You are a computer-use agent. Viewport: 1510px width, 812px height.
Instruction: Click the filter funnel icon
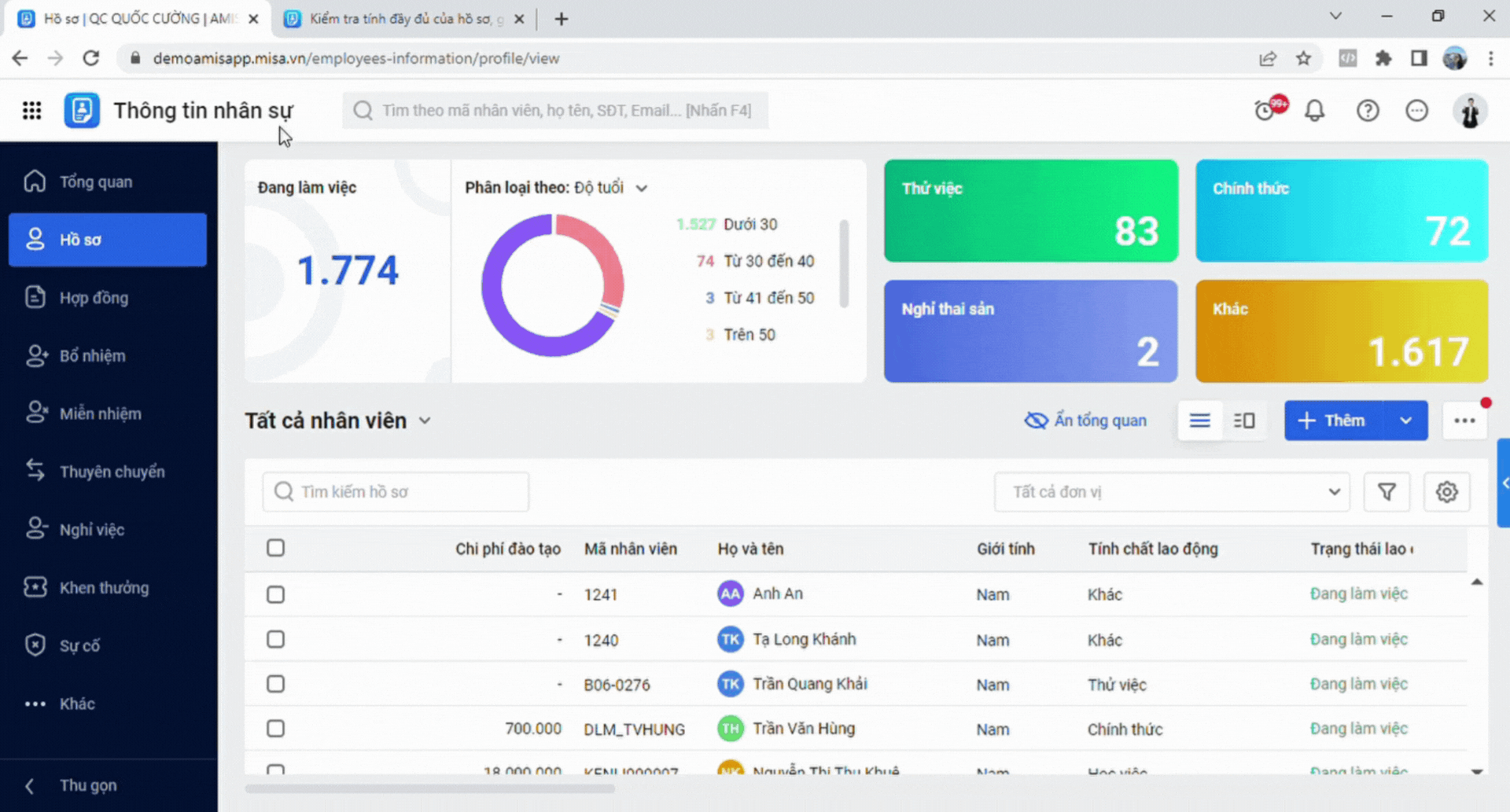1387,492
